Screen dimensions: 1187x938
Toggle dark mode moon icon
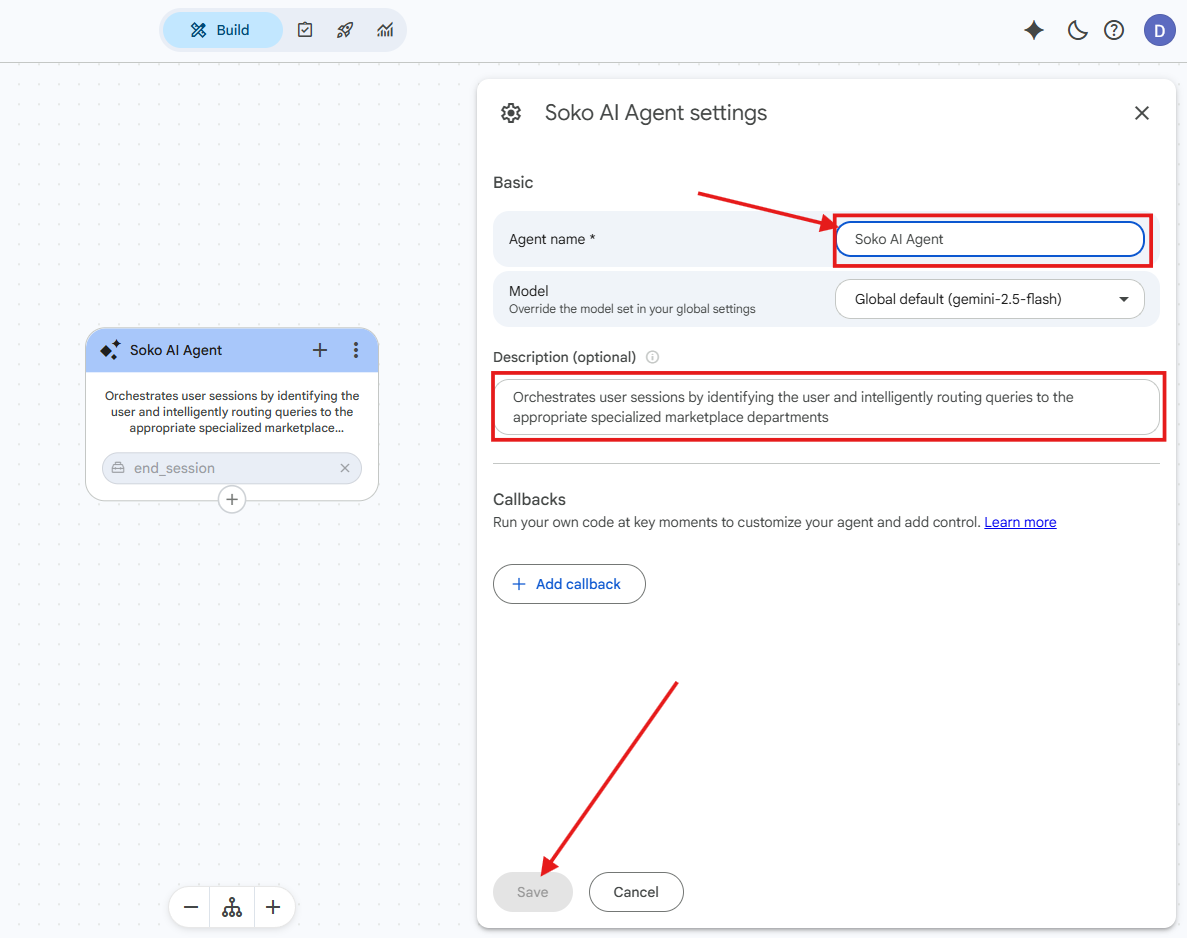click(1076, 30)
